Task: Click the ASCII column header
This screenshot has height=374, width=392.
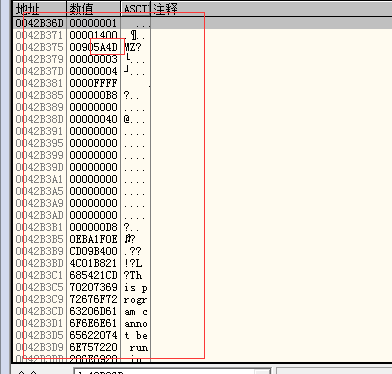Action: click(x=136, y=9)
